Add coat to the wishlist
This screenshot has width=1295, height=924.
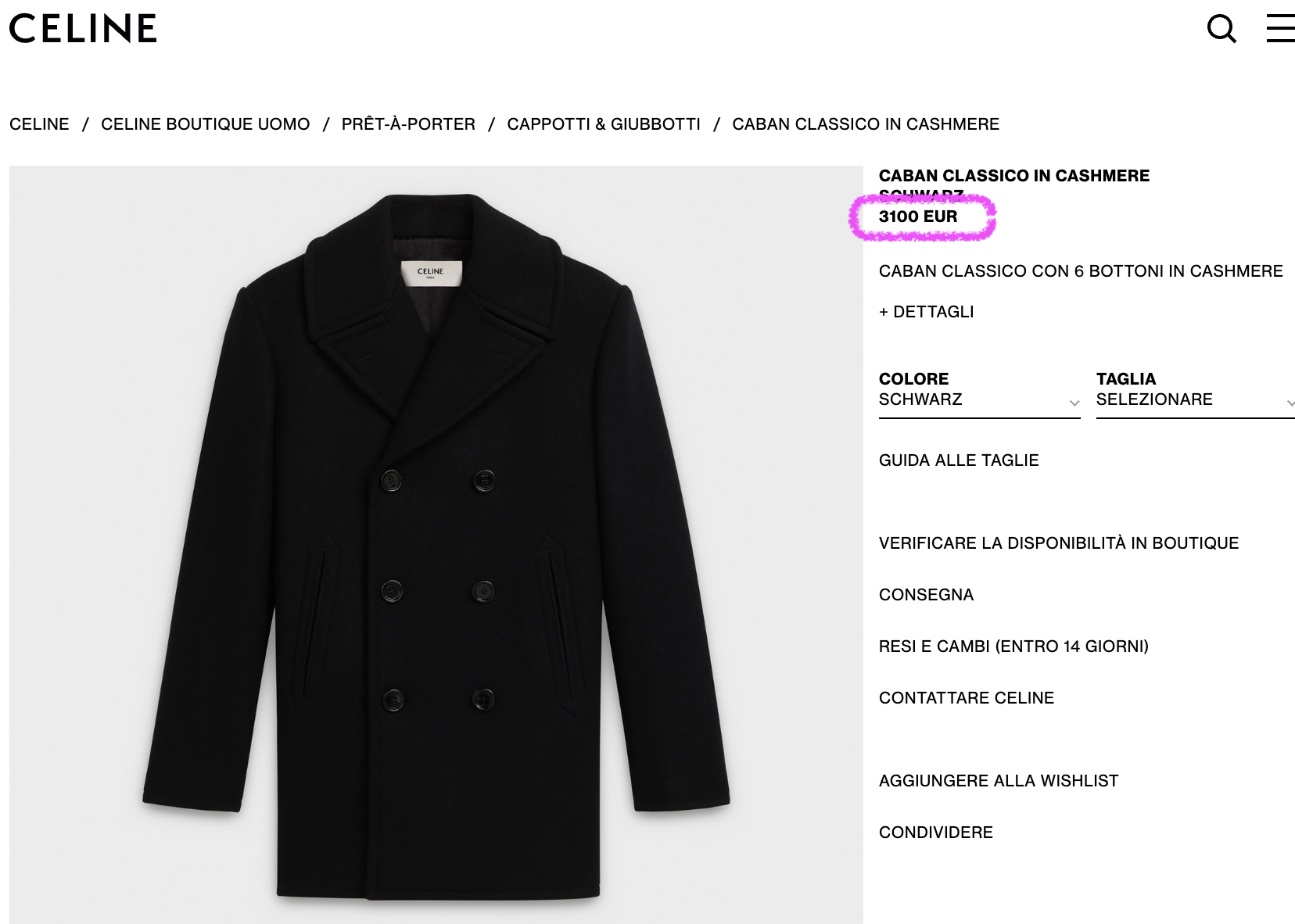click(999, 781)
